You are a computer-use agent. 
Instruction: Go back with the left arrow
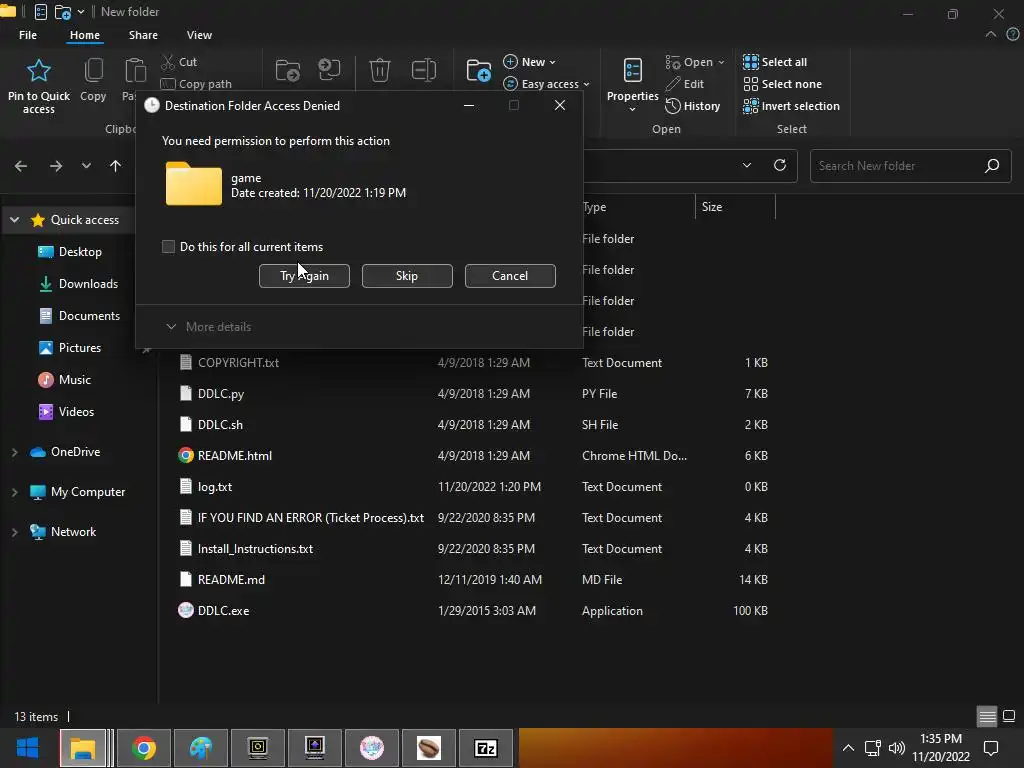21,166
